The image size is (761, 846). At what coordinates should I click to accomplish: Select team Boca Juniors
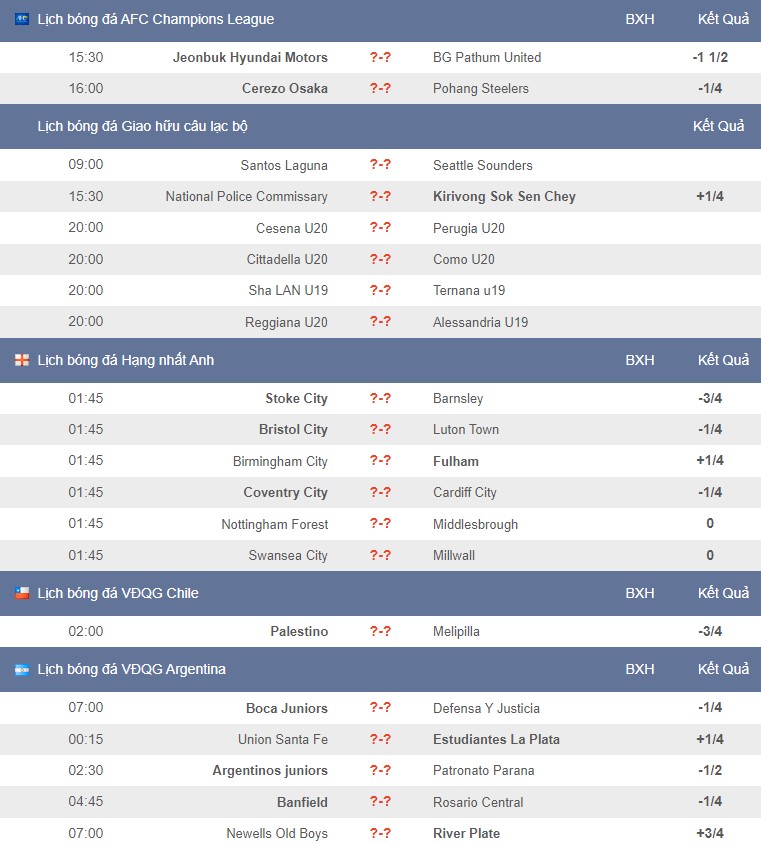click(x=287, y=708)
